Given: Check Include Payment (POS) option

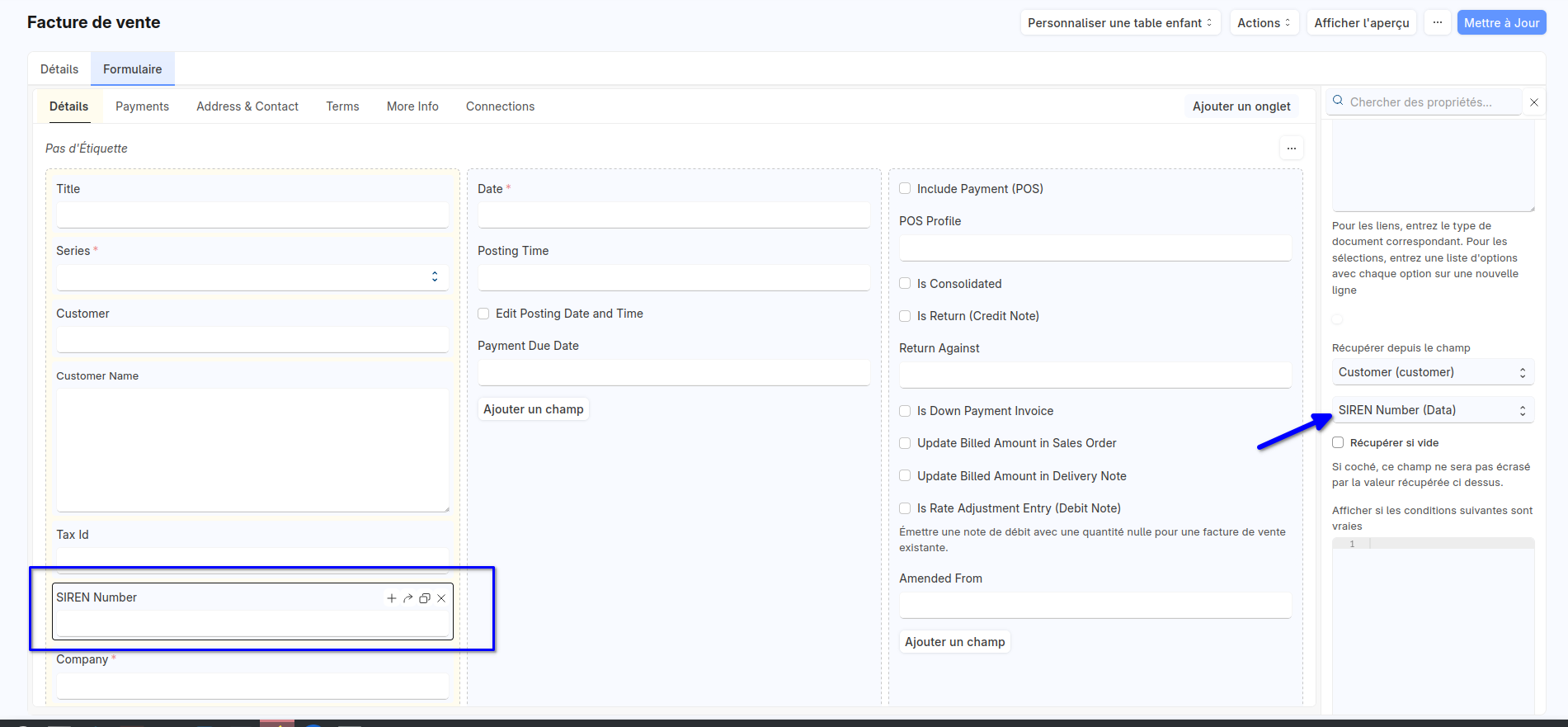Looking at the screenshot, I should point(905,189).
